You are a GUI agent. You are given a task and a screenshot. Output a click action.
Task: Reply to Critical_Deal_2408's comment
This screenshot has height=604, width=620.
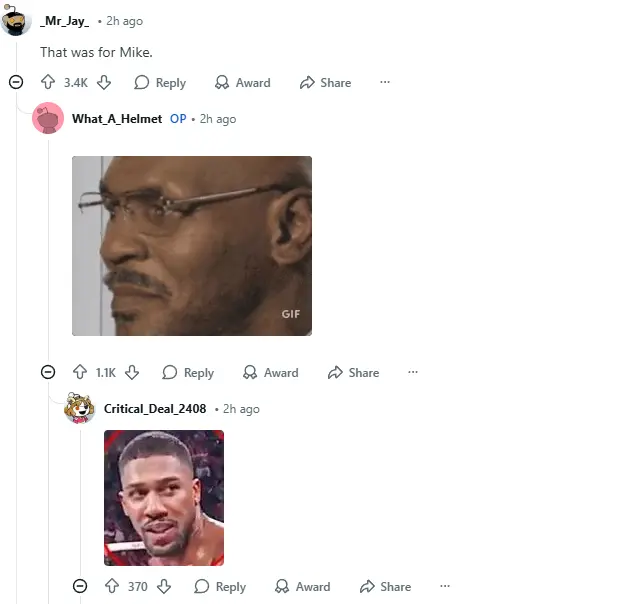(220, 586)
